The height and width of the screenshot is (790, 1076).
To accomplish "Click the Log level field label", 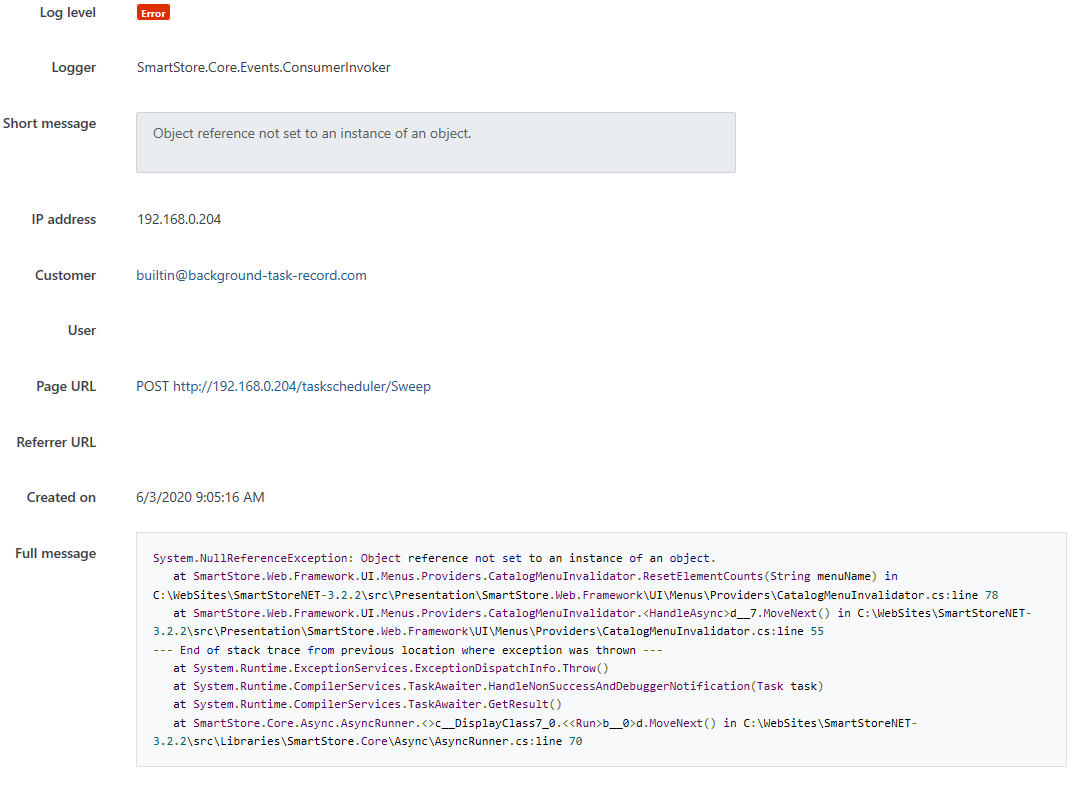I will (67, 12).
